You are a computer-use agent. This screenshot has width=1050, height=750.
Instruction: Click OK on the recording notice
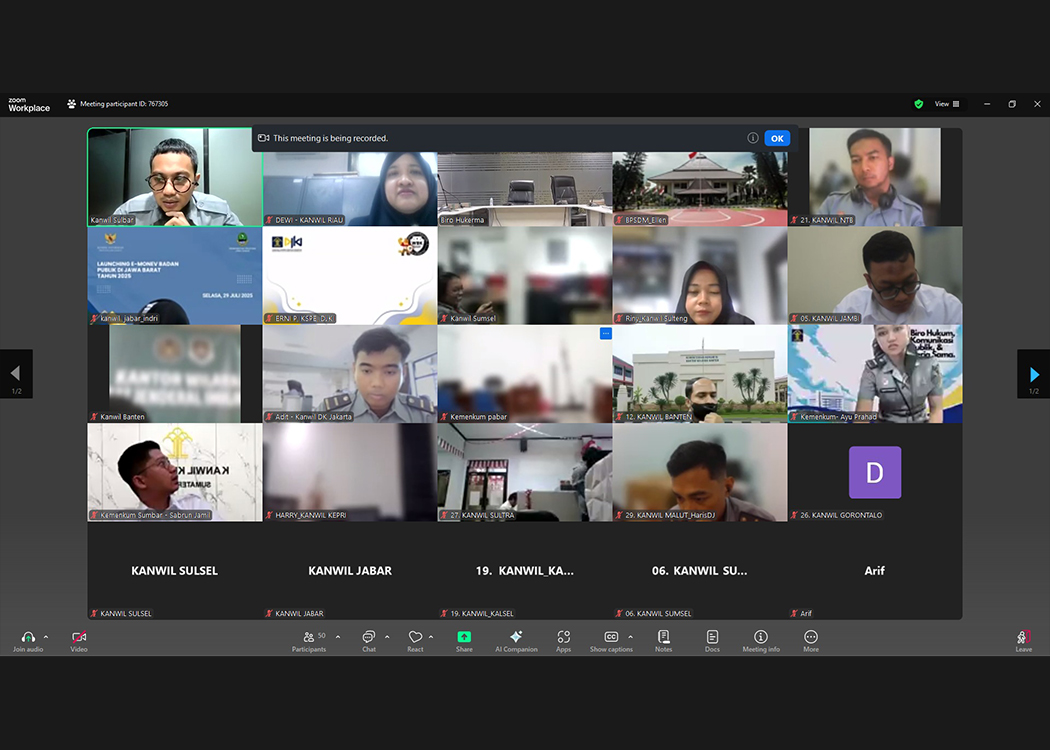click(777, 139)
